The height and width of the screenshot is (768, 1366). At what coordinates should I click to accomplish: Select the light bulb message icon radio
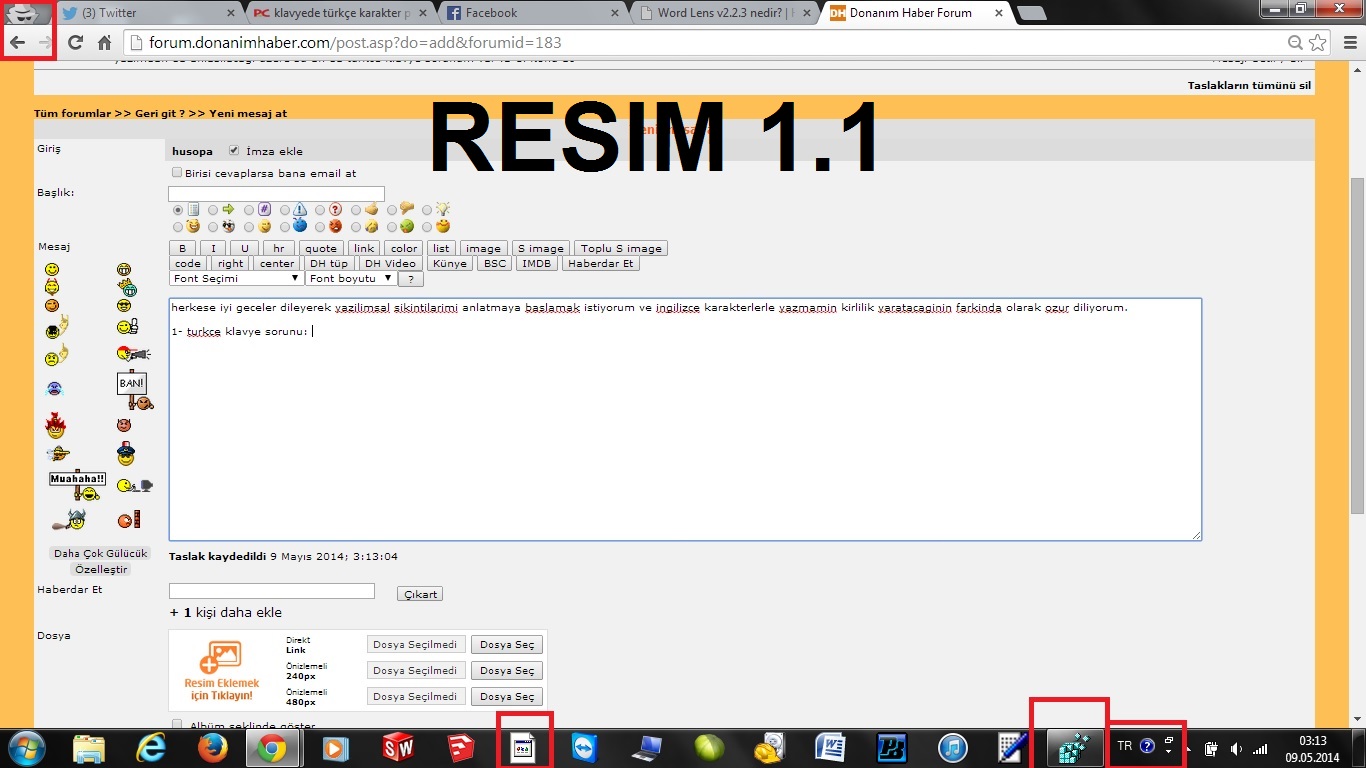click(428, 210)
